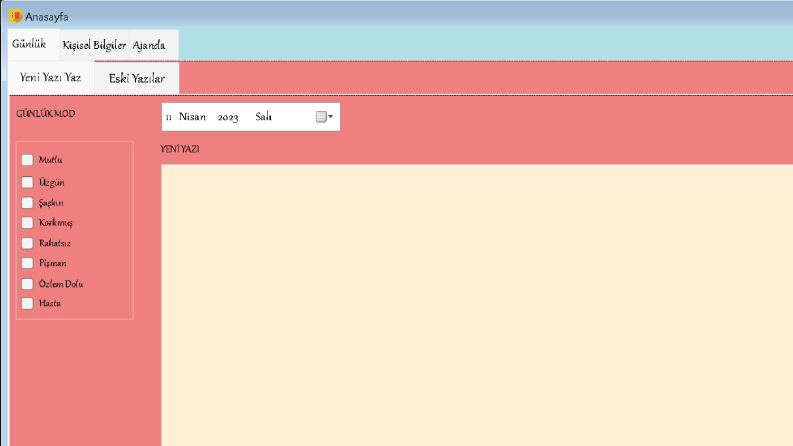The width and height of the screenshot is (793, 446).
Task: Enable the Şaşkın mood option
Action: point(27,203)
